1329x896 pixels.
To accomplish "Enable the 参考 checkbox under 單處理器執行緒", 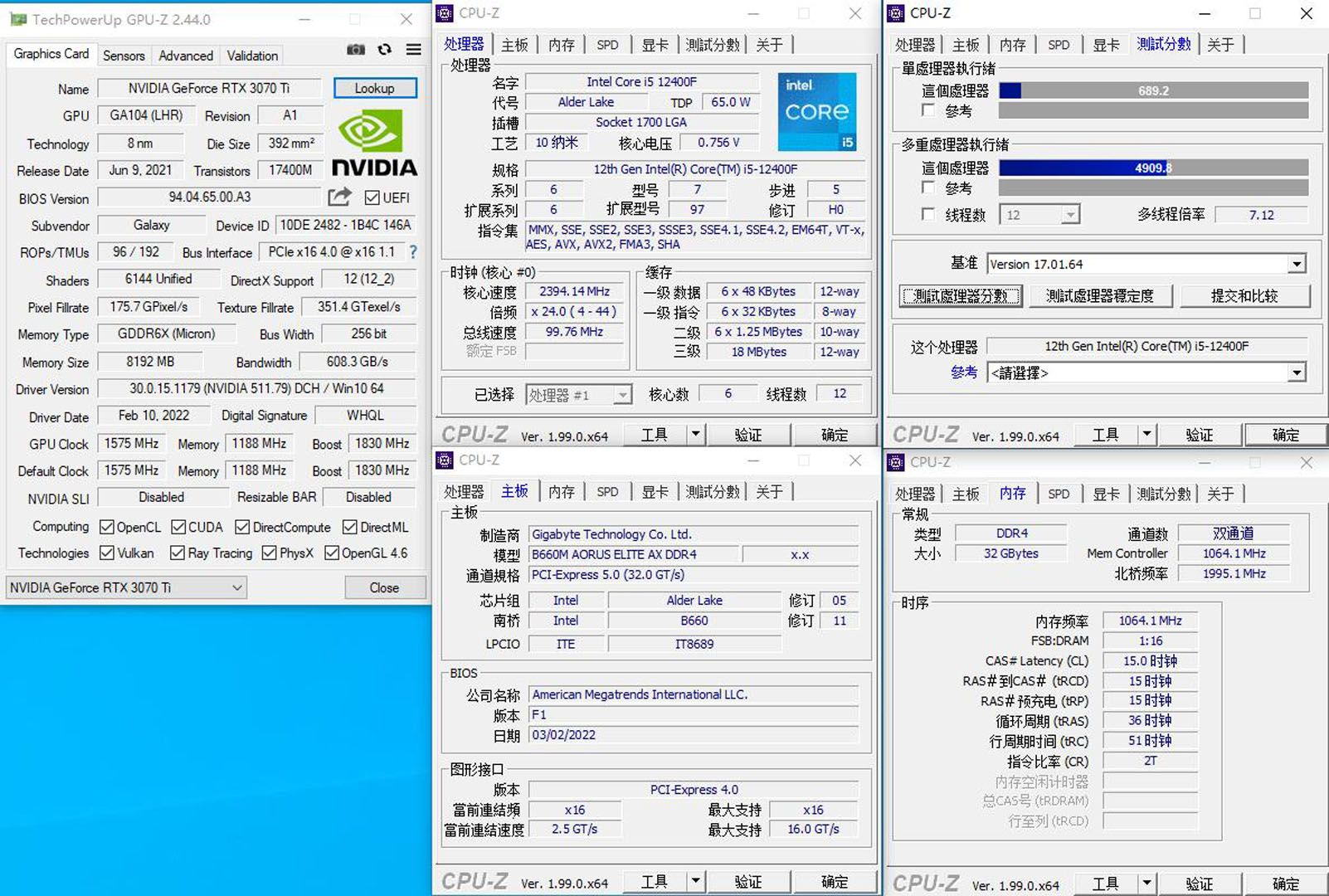I will pyautogui.click(x=927, y=110).
